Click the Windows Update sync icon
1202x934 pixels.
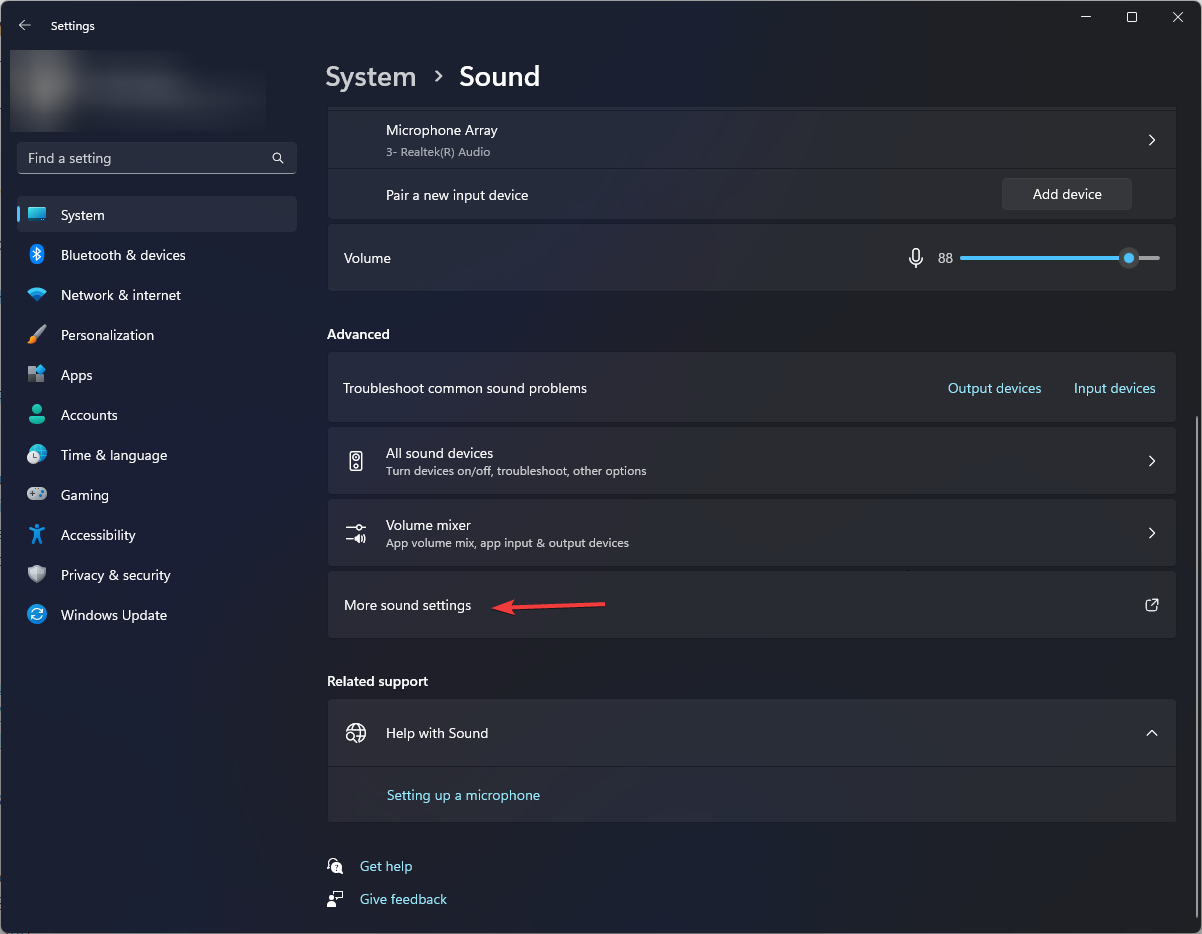pyautogui.click(x=37, y=615)
